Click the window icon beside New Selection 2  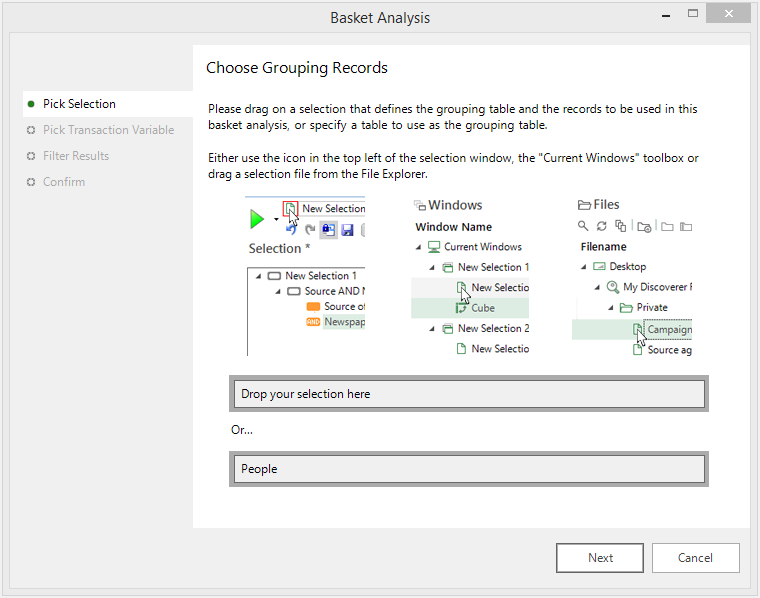pos(448,329)
